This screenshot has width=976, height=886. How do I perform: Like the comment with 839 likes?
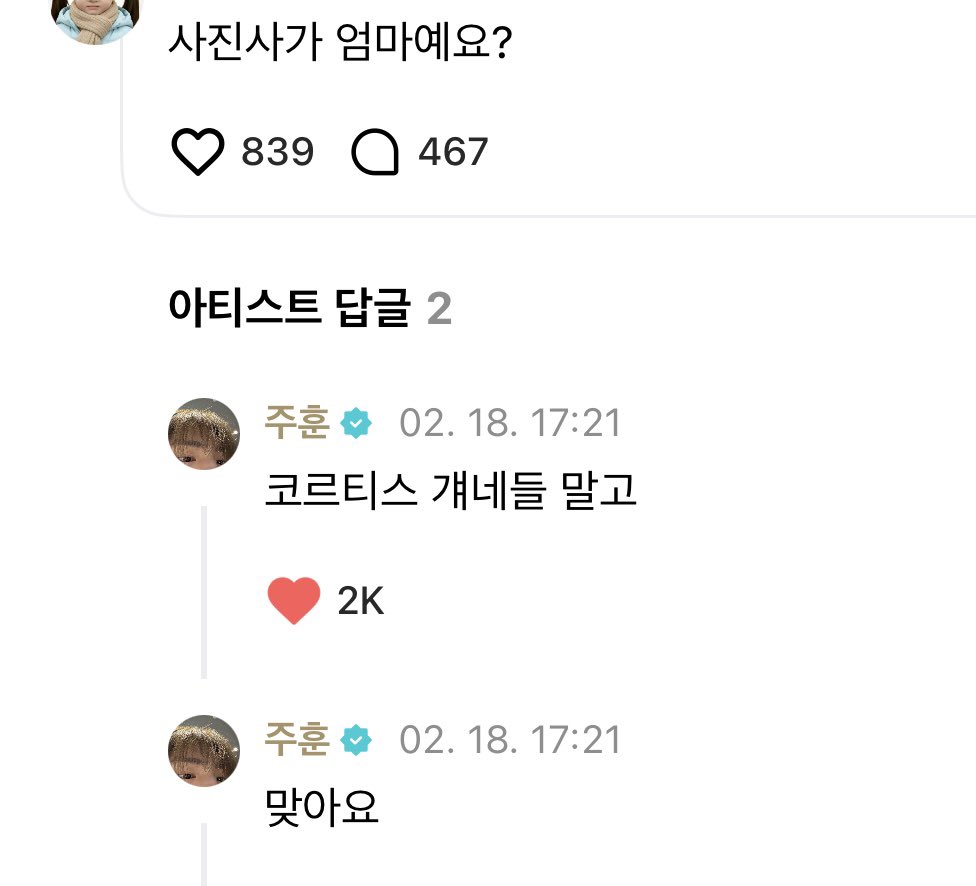pos(197,153)
